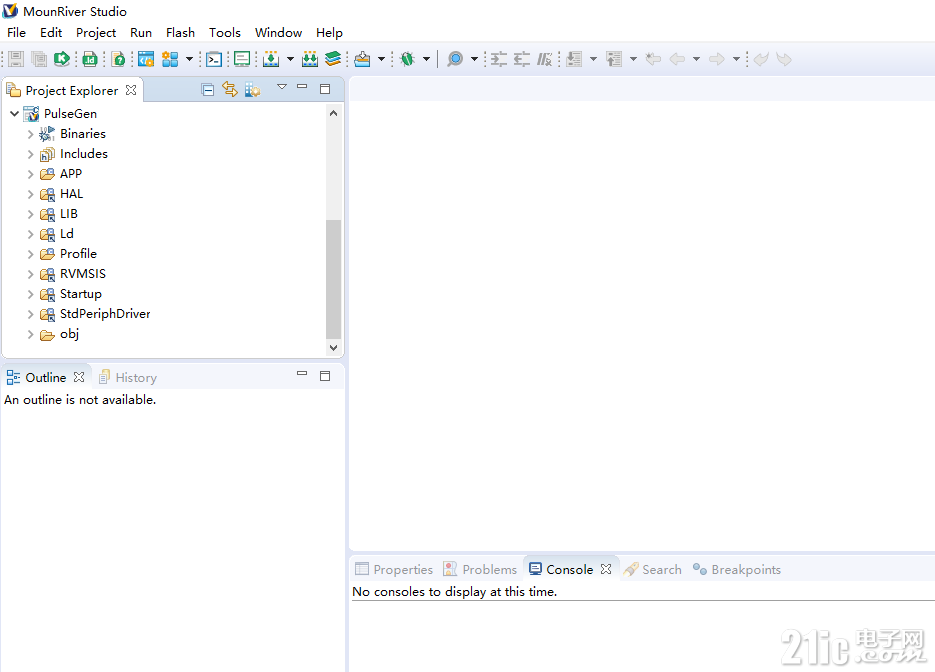Click the back navigation arrow icon
935x672 pixels.
point(677,59)
